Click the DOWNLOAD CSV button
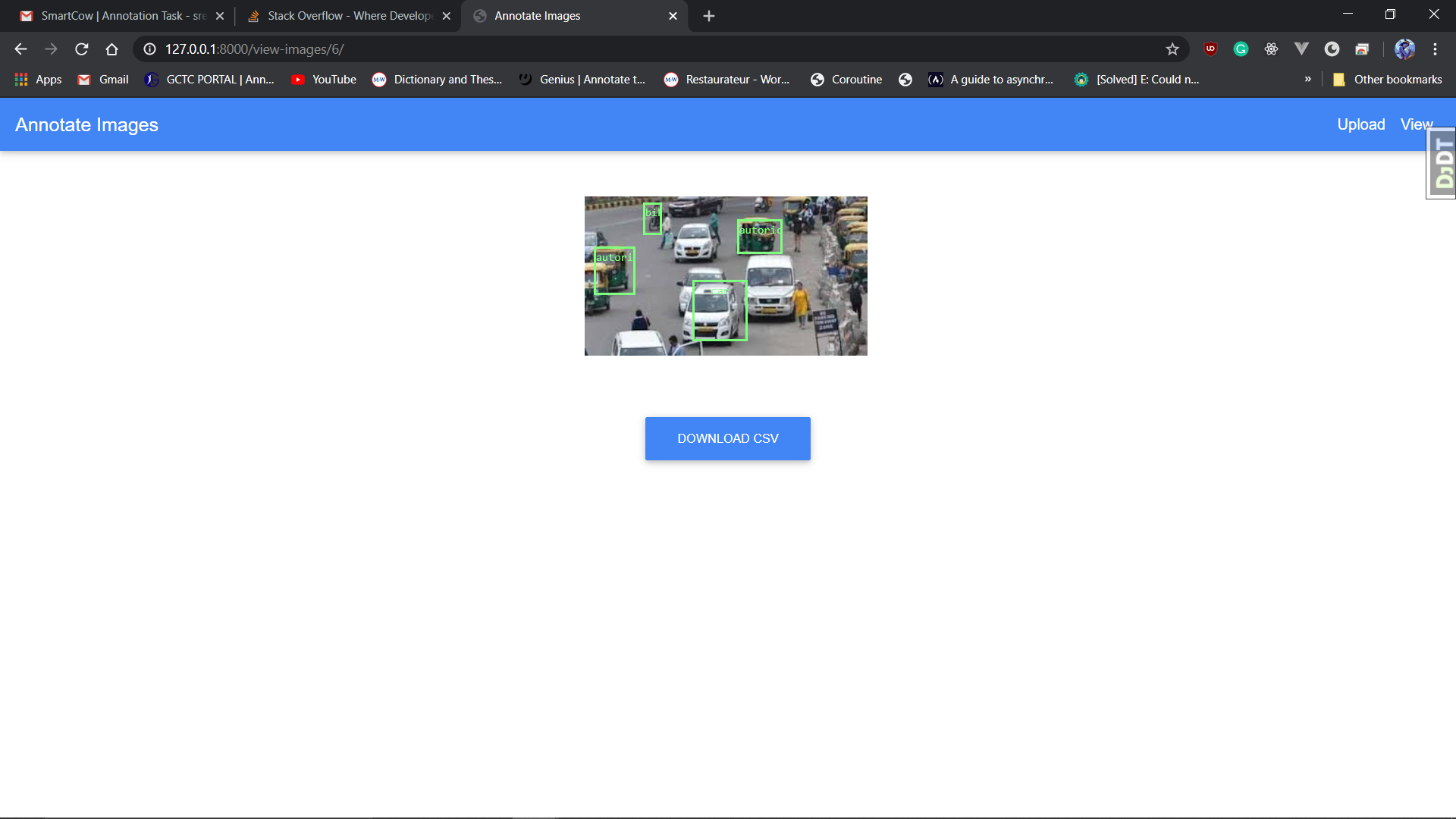1456x819 pixels. click(727, 438)
